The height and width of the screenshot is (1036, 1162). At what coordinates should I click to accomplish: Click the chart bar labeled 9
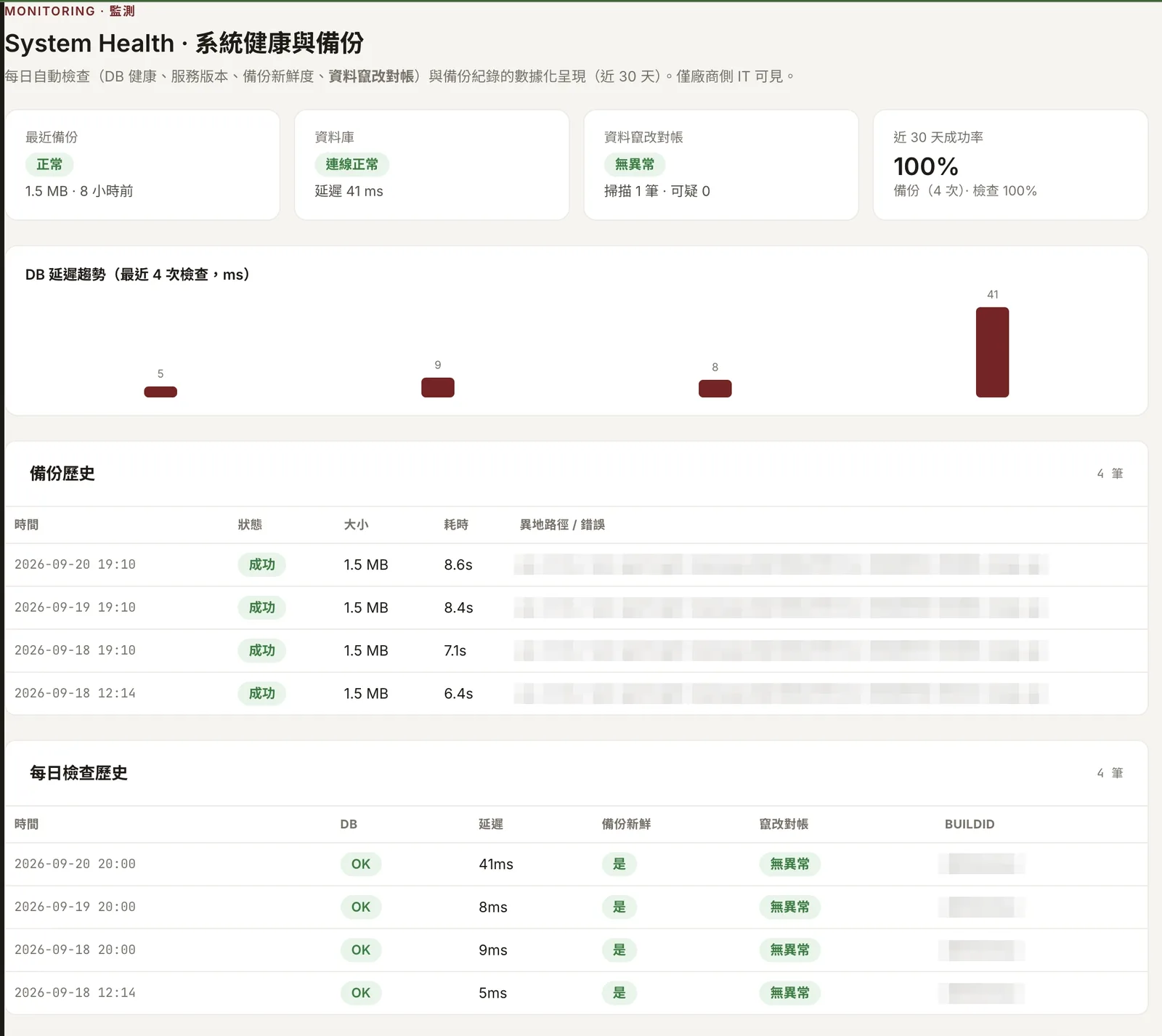(x=438, y=387)
